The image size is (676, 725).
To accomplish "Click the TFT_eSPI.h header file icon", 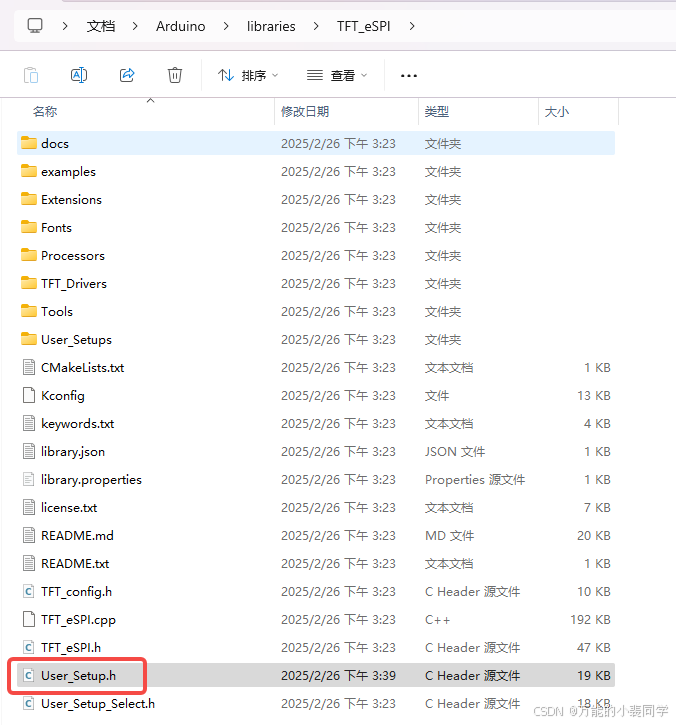I will pyautogui.click(x=29, y=647).
